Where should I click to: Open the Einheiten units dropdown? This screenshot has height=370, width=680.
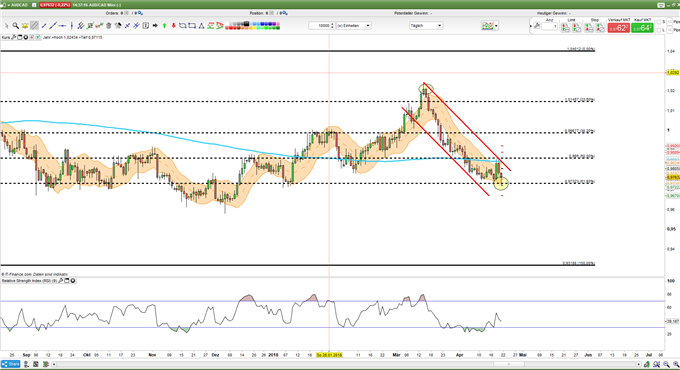click(354, 26)
